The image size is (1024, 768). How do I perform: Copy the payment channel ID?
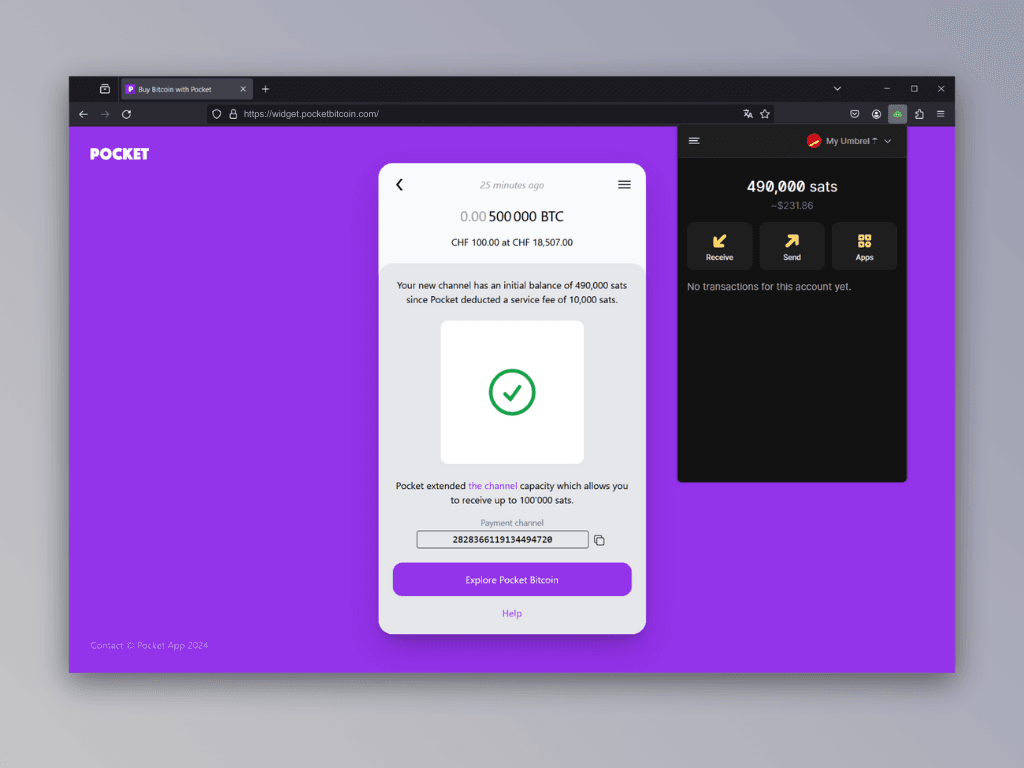(599, 540)
